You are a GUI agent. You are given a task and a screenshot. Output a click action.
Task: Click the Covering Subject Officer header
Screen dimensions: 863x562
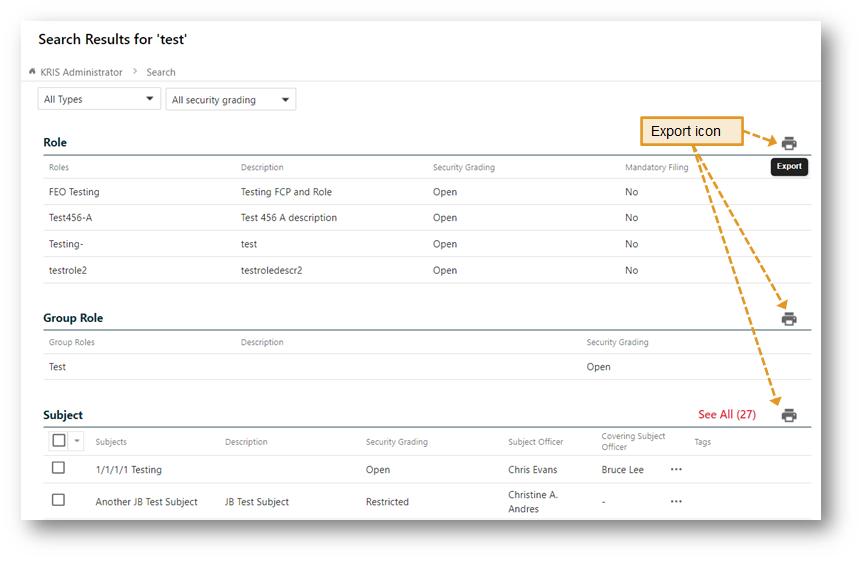[633, 441]
